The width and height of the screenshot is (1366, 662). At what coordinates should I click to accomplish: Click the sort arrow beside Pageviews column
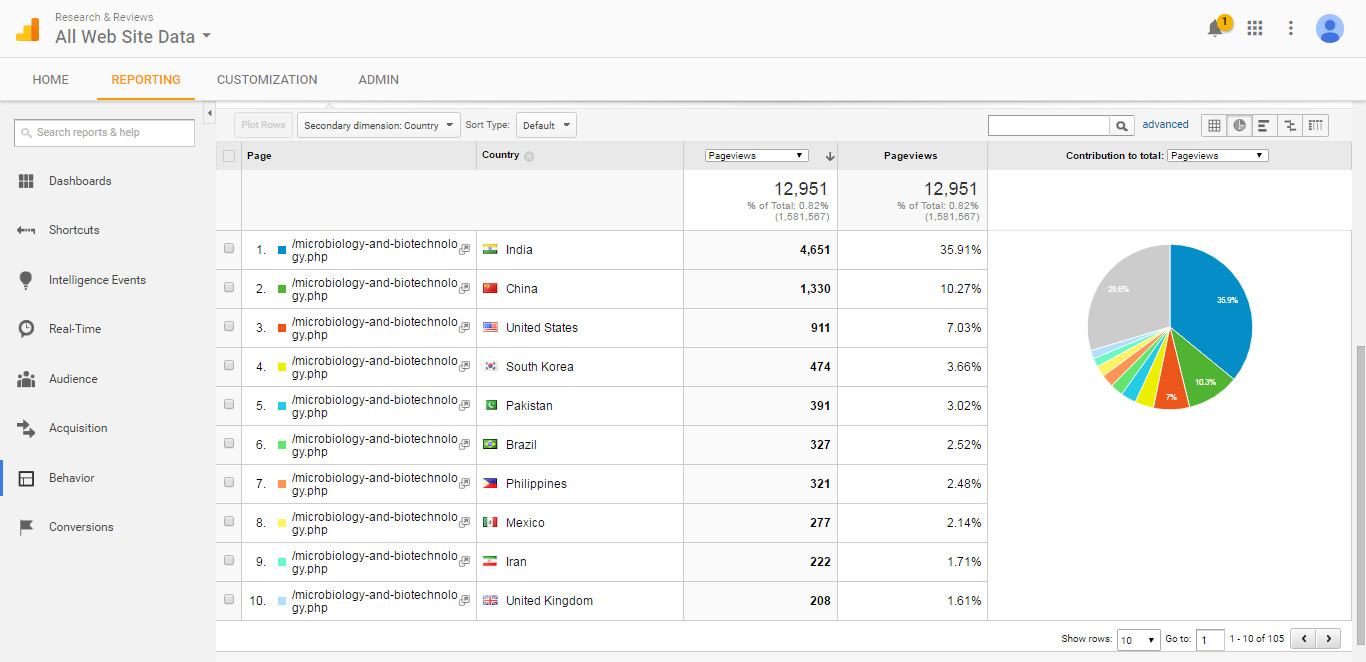click(x=829, y=156)
